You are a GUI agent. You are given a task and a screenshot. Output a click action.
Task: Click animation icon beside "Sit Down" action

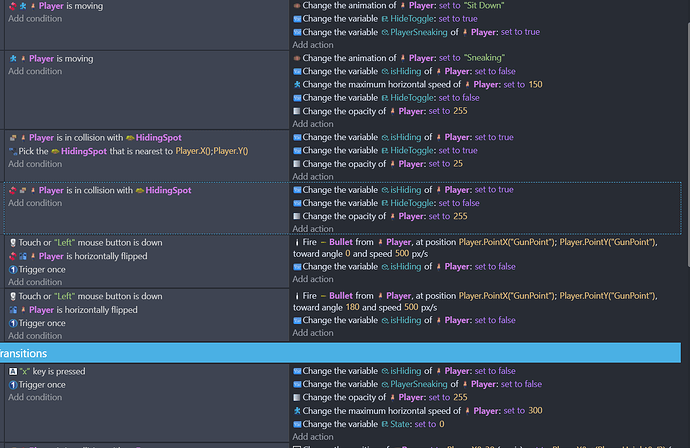[x=296, y=6]
